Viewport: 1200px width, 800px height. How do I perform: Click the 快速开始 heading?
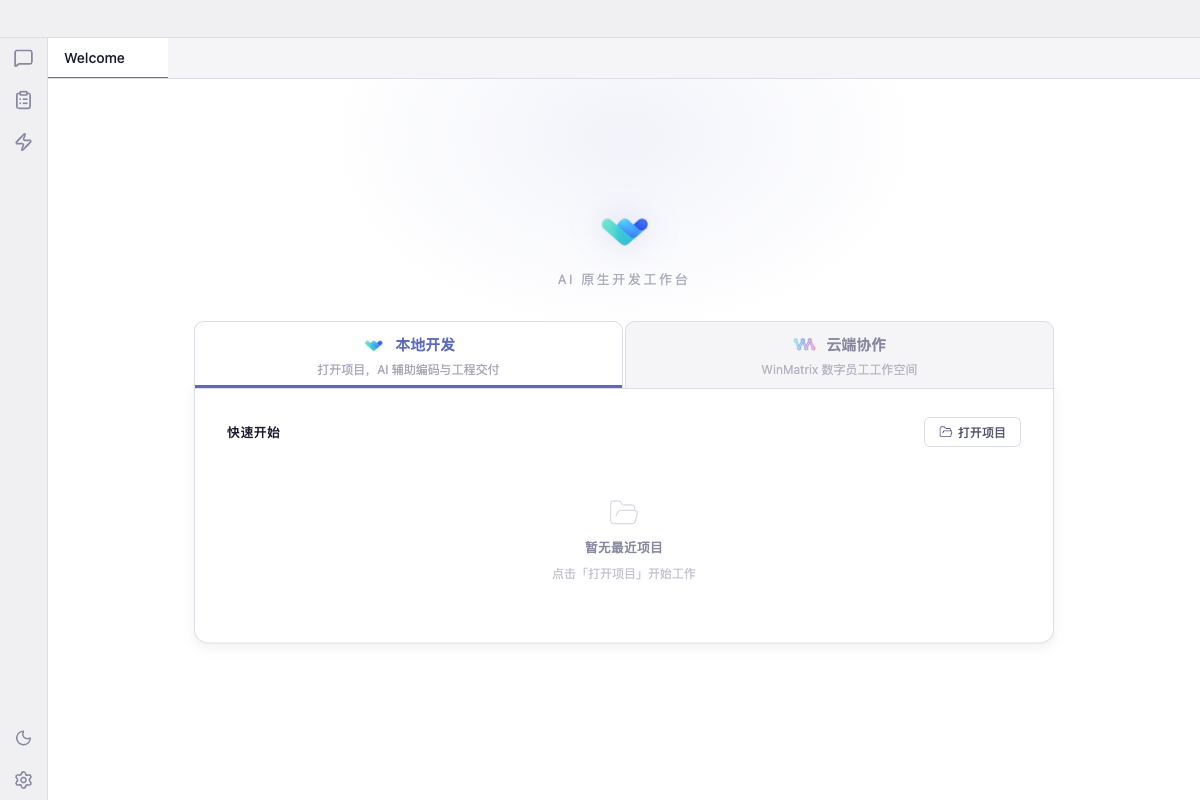253,432
